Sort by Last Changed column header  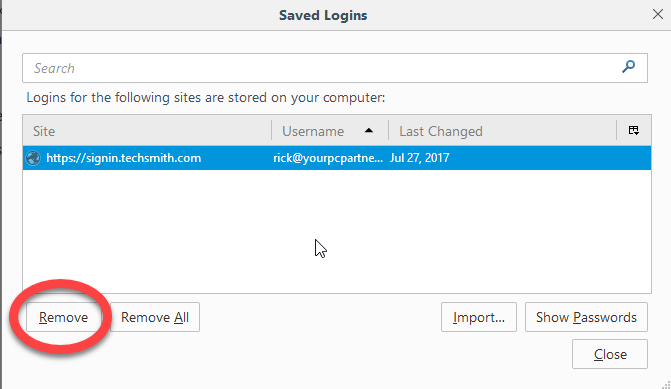502,131
